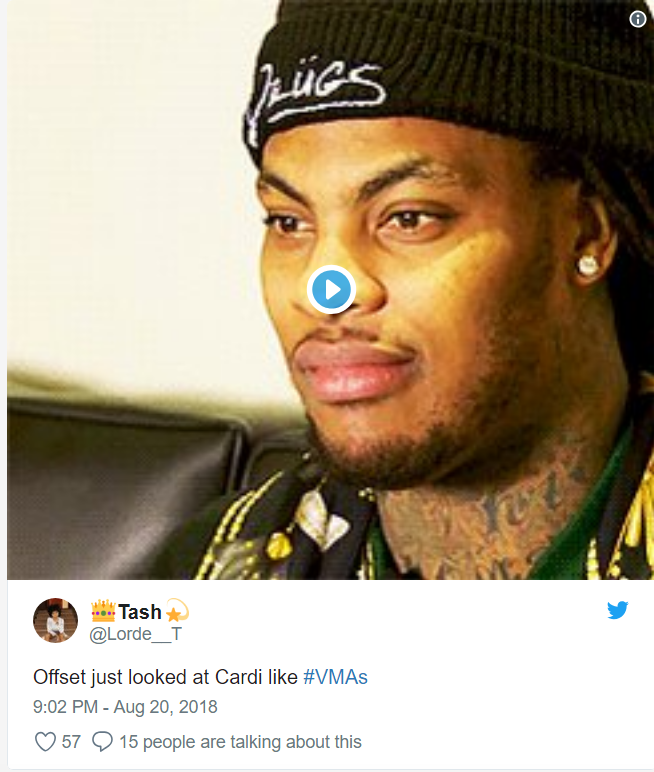Like the tweet with the heart icon
The height and width of the screenshot is (772, 654).
click(x=45, y=741)
